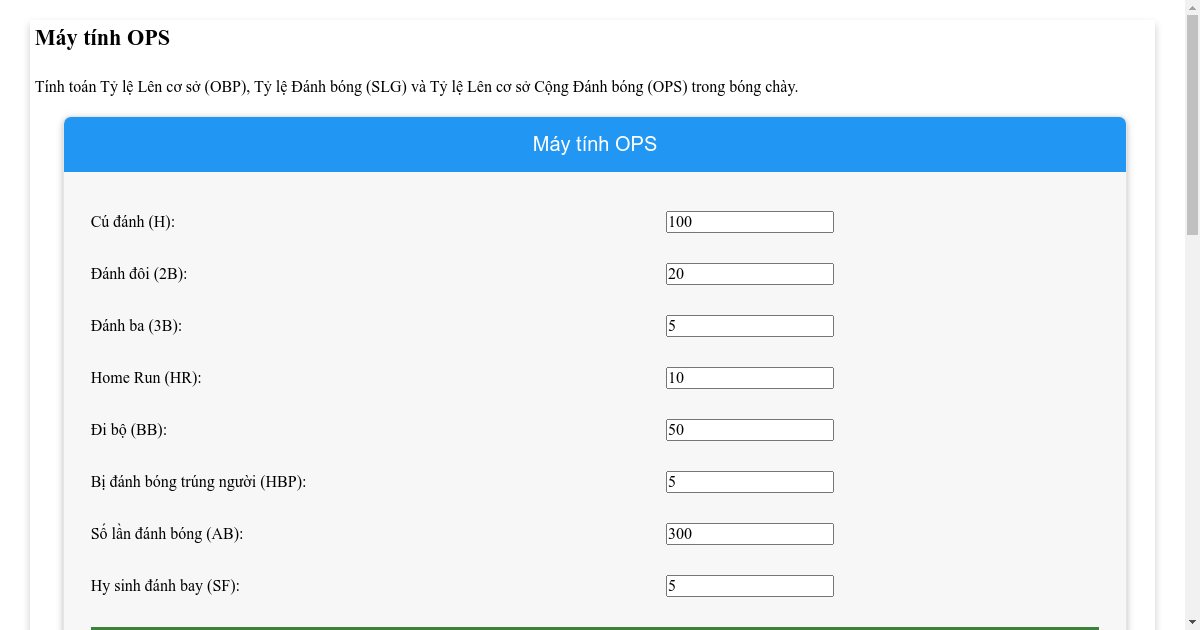The image size is (1200, 630).
Task: Click the "Đánh ba (3B):" label text
Action: tap(136, 326)
